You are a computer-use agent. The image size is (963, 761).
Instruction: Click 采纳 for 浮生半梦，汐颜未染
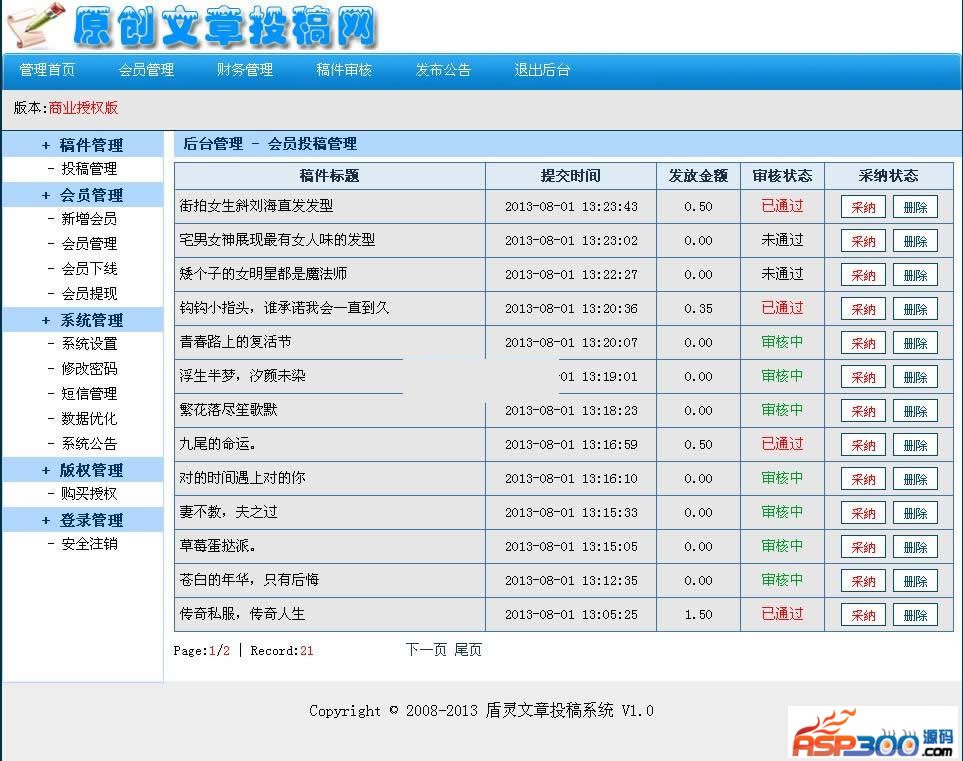click(x=863, y=377)
